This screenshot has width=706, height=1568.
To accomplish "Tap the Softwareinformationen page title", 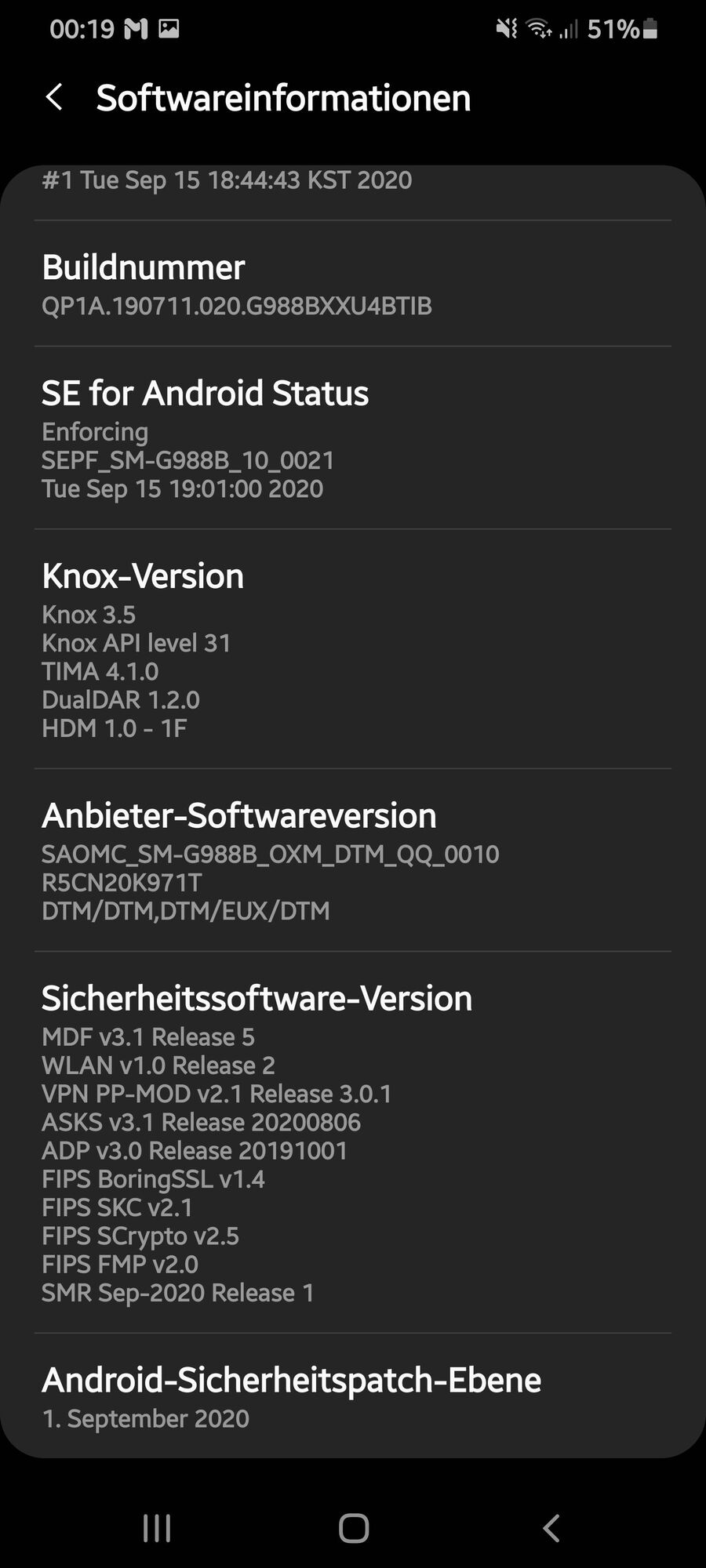I will 283,98.
